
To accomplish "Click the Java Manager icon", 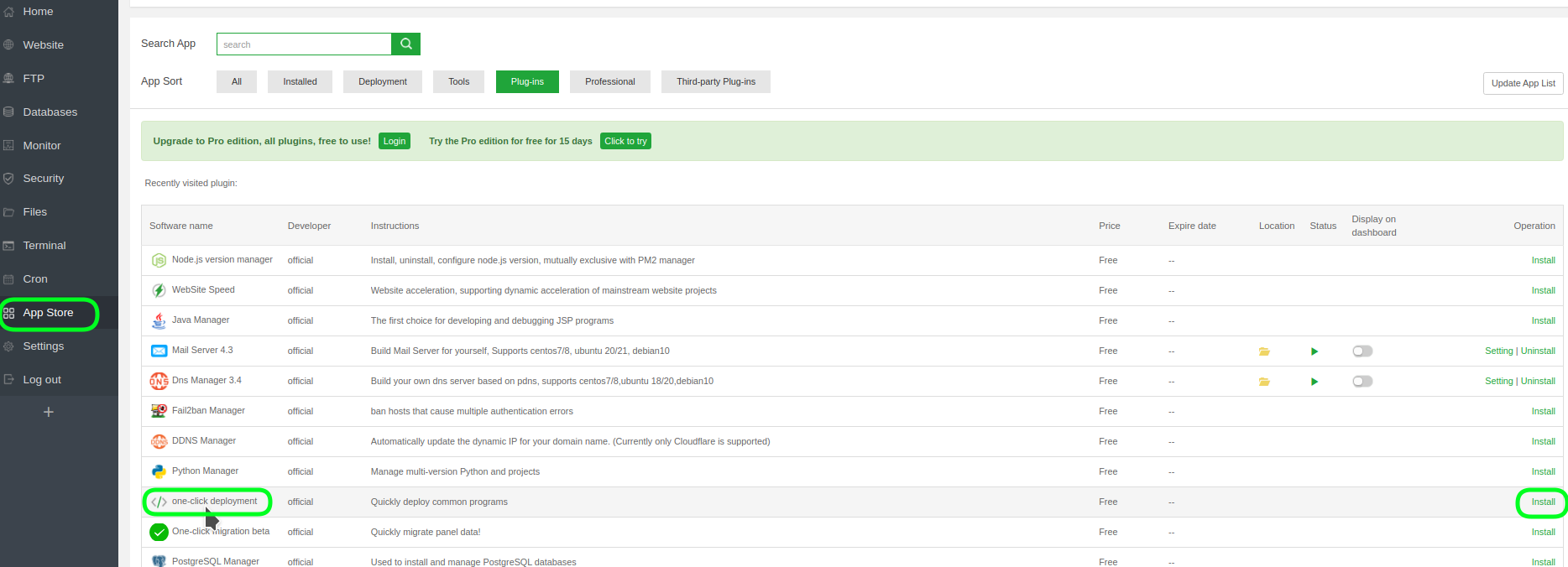I will (x=159, y=320).
